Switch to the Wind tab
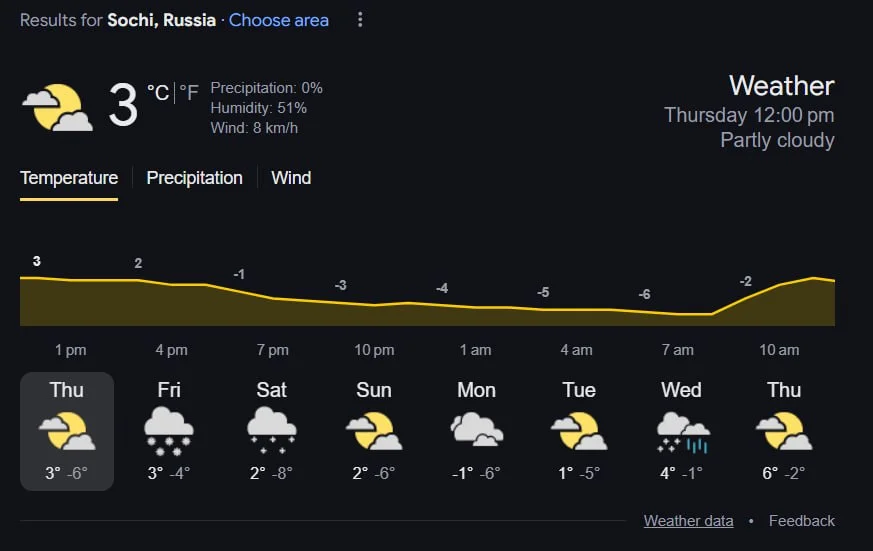Image resolution: width=873 pixels, height=551 pixels. (291, 178)
